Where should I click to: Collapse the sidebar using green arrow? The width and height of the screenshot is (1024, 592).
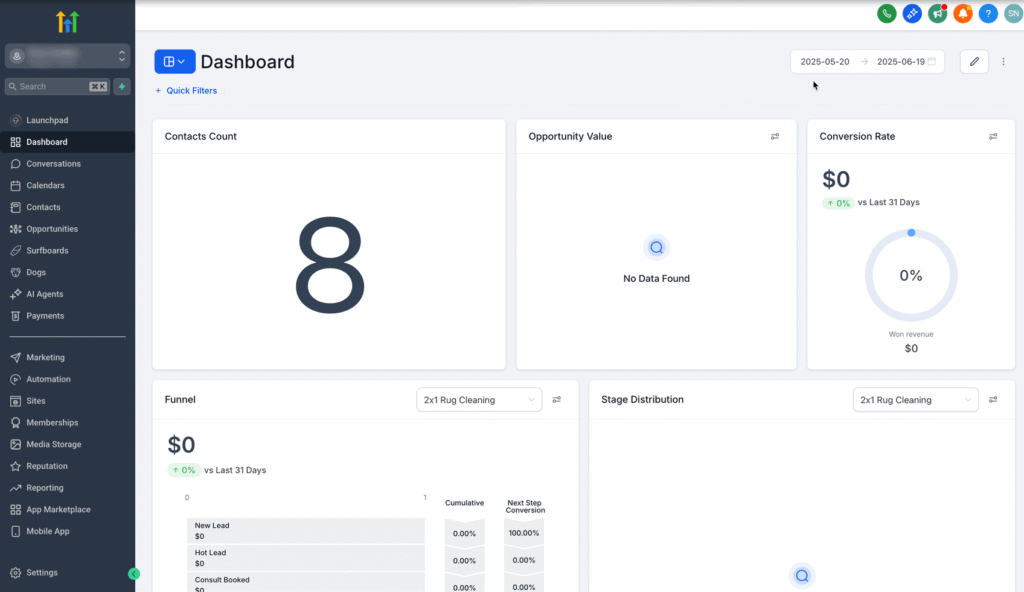click(134, 574)
